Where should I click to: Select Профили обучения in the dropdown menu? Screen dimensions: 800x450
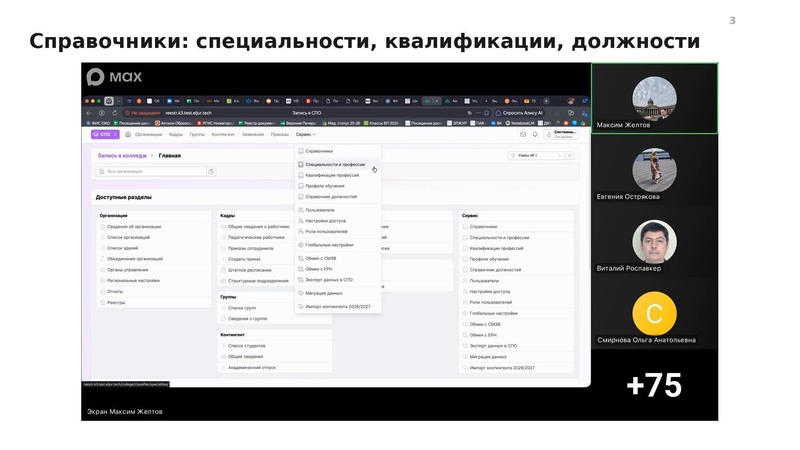click(x=338, y=186)
